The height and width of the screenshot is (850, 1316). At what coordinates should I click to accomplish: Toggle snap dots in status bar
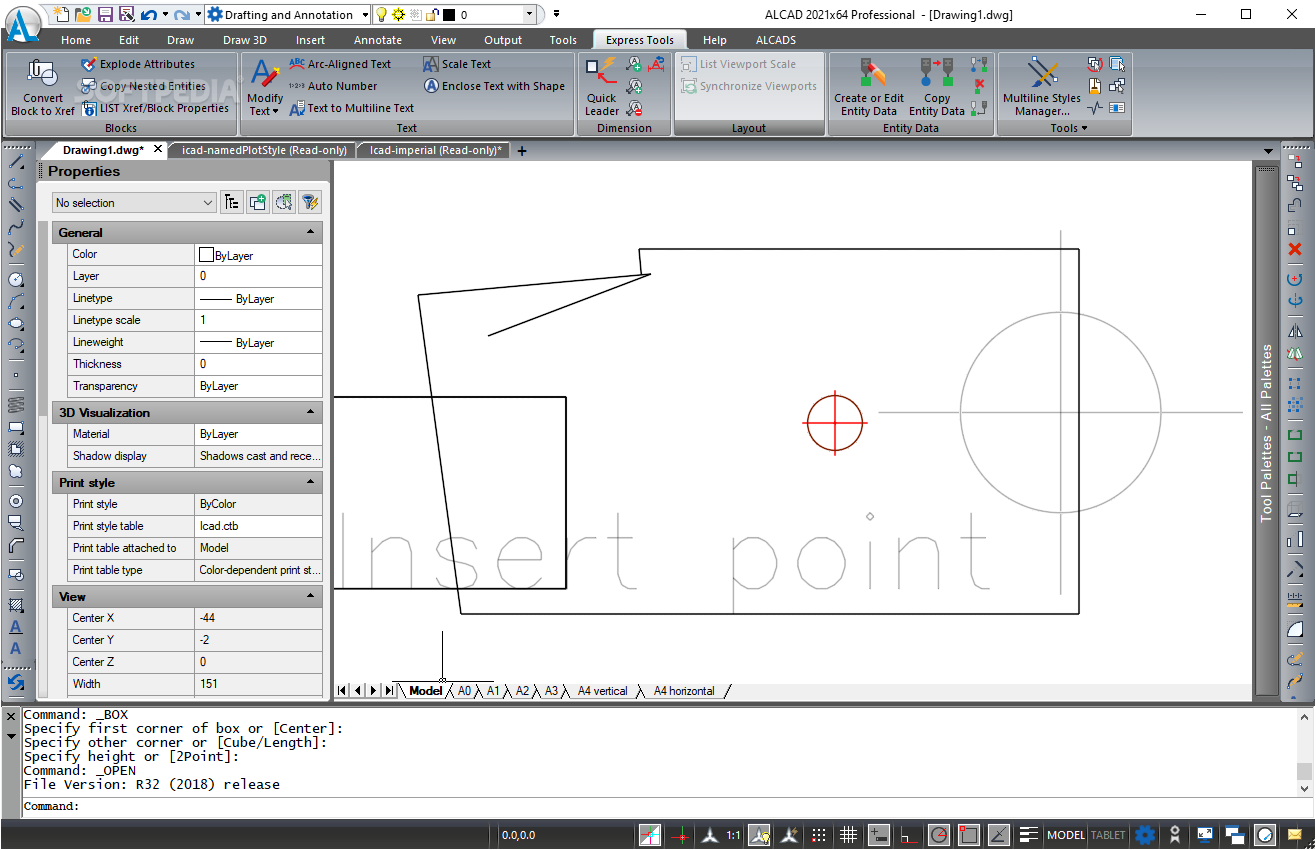(819, 835)
